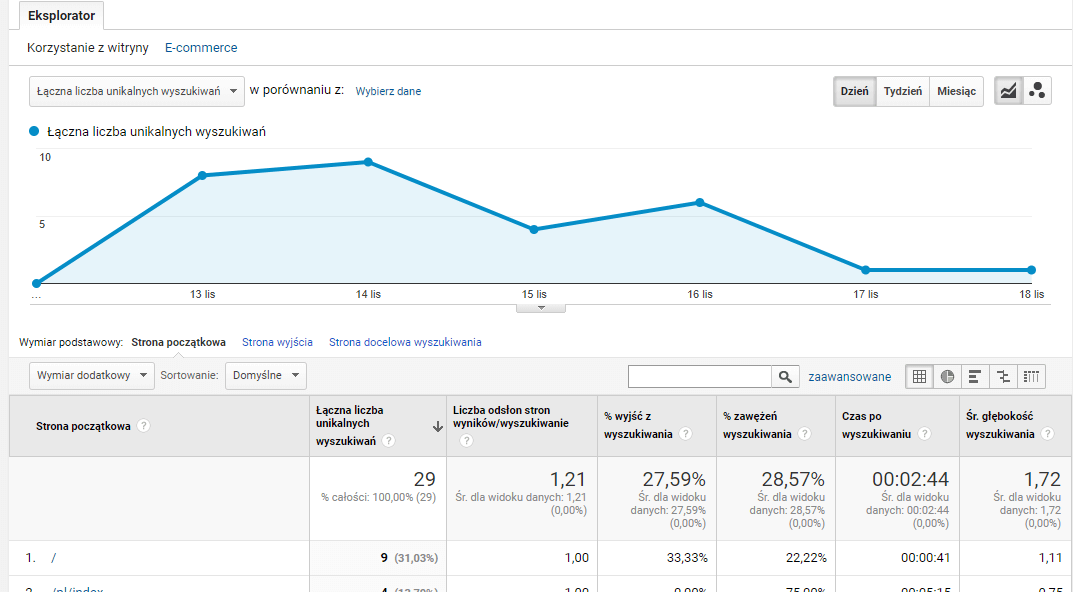
Task: Click the 33,33% cell in row 1
Action: pos(687,558)
